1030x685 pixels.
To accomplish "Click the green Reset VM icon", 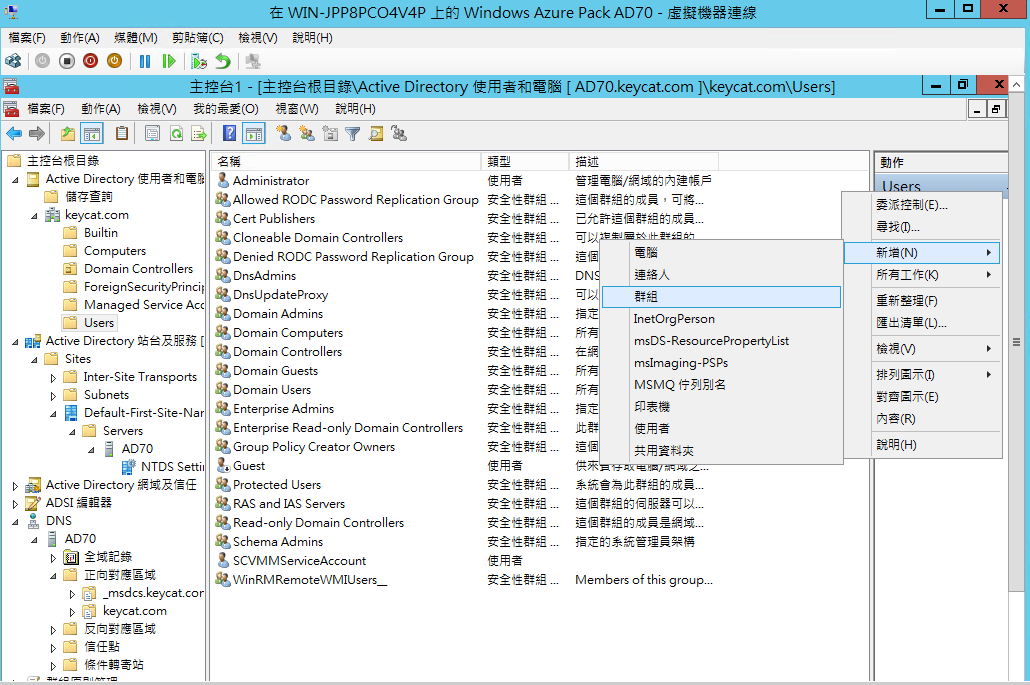I will (169, 61).
